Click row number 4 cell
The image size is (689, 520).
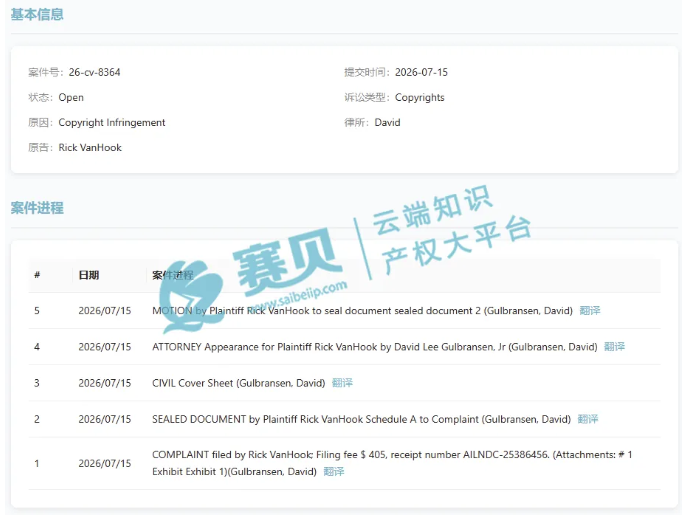point(37,347)
